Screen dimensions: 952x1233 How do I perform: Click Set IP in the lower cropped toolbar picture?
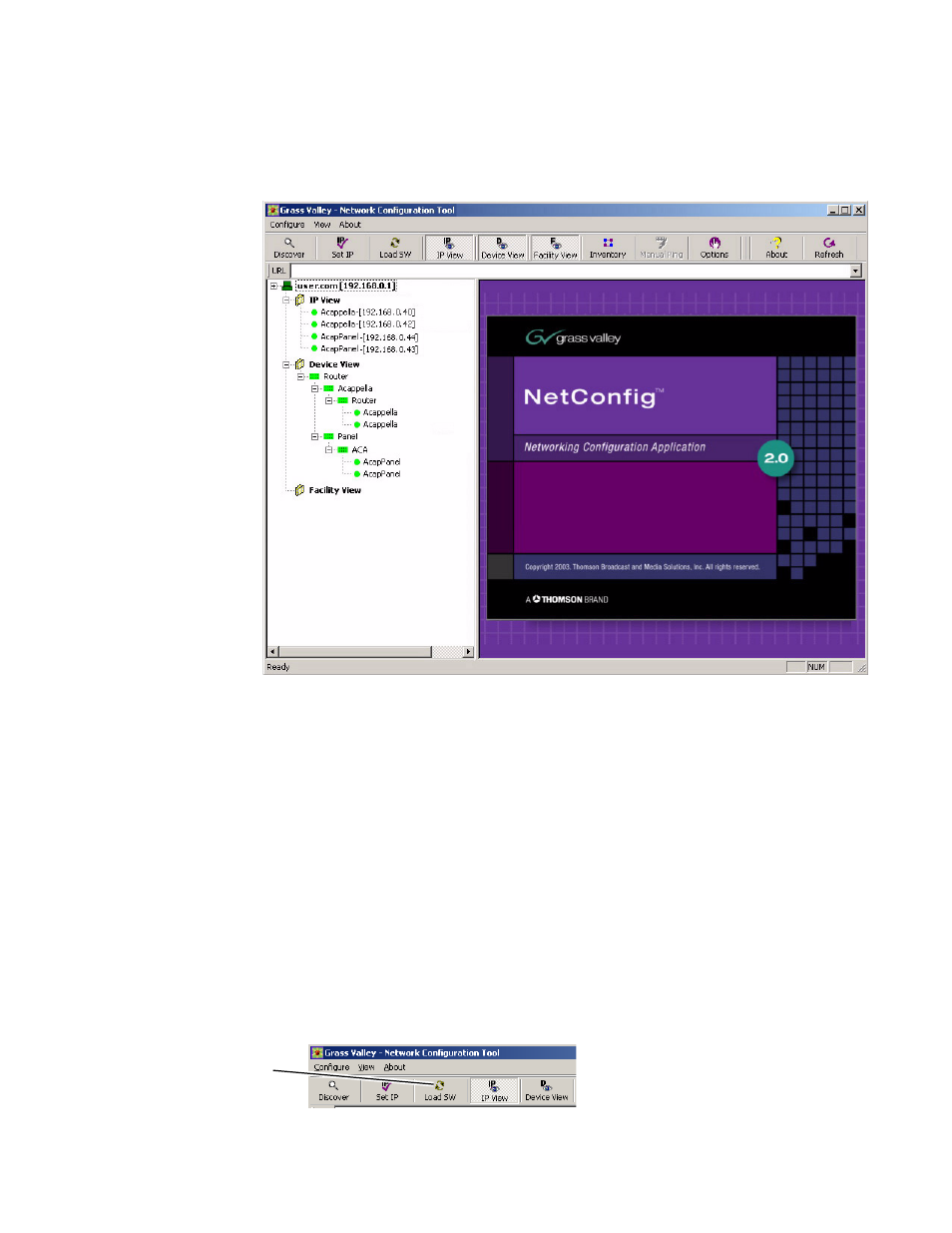pyautogui.click(x=387, y=1090)
